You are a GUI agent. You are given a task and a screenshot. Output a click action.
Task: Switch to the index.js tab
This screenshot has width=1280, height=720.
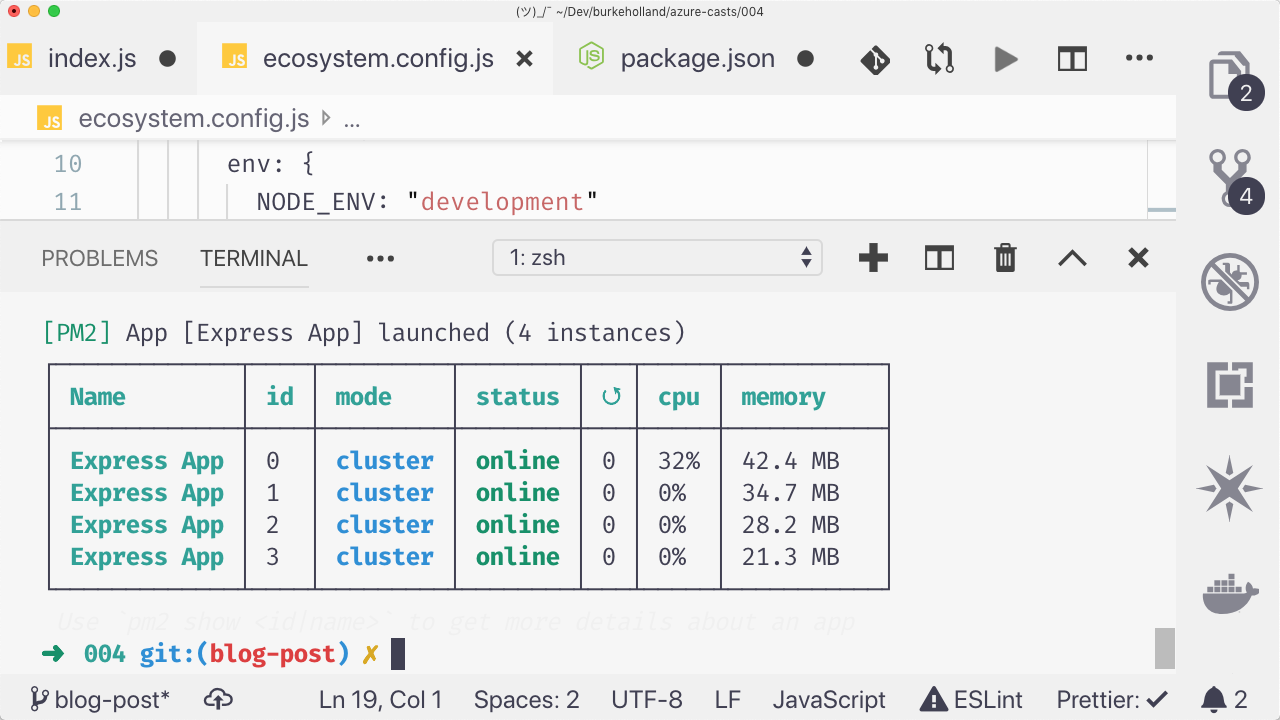(x=92, y=58)
